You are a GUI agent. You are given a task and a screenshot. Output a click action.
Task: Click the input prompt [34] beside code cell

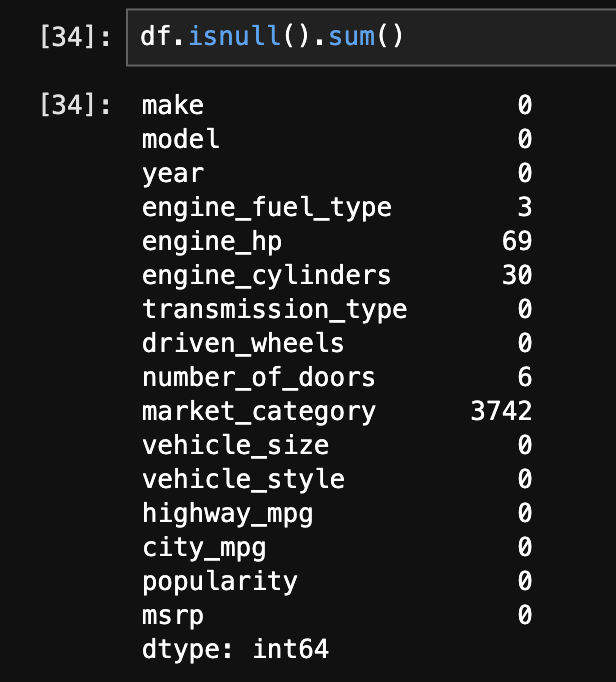[x=75, y=37]
